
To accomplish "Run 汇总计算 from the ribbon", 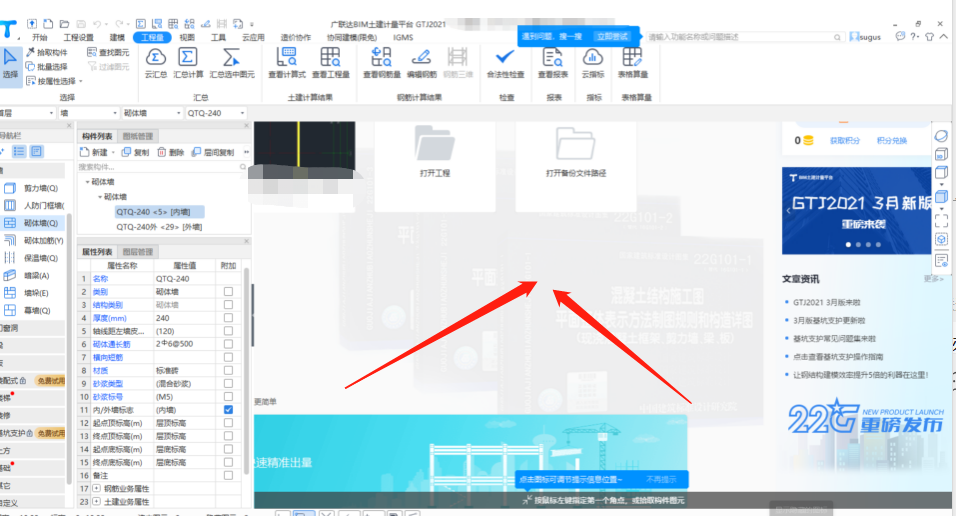I will tap(188, 63).
